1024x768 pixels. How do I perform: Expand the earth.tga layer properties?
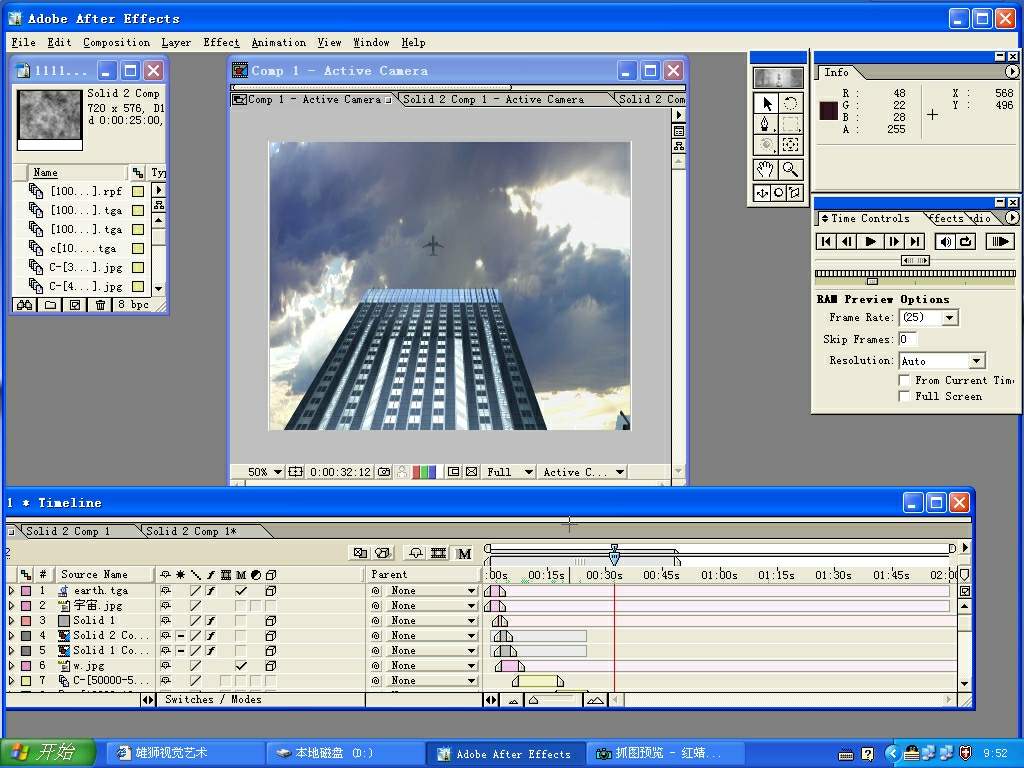pyautogui.click(x=12, y=591)
